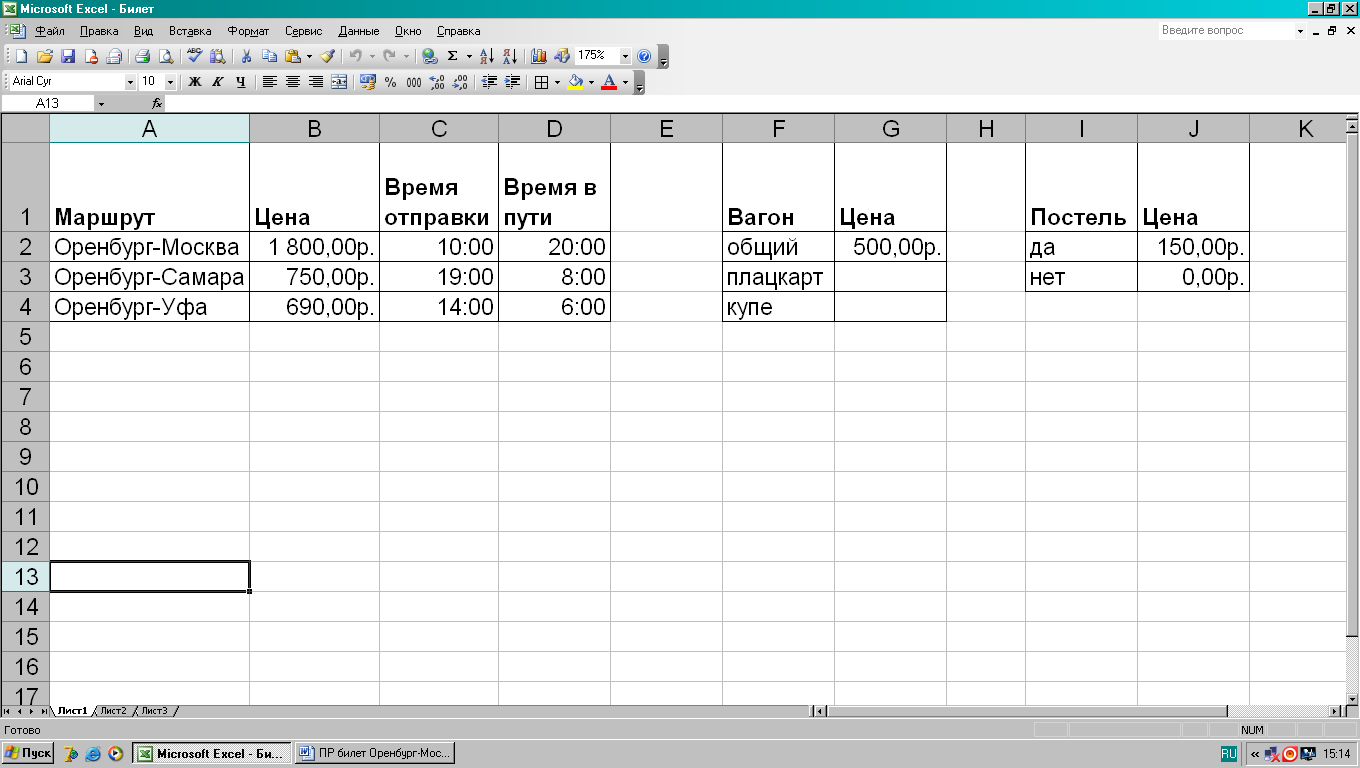Paste clipboard contents via toolbar icon
The height and width of the screenshot is (768, 1360).
(x=292, y=56)
